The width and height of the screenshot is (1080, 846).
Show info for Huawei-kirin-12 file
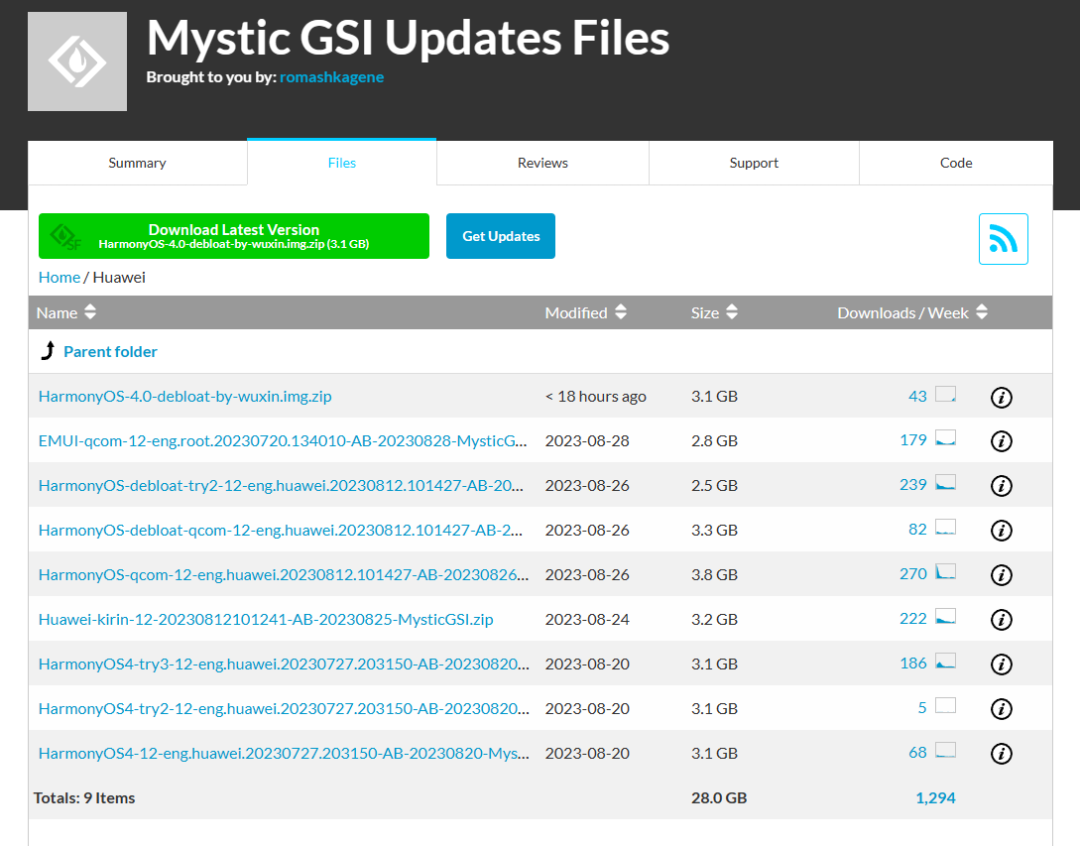pos(1001,620)
